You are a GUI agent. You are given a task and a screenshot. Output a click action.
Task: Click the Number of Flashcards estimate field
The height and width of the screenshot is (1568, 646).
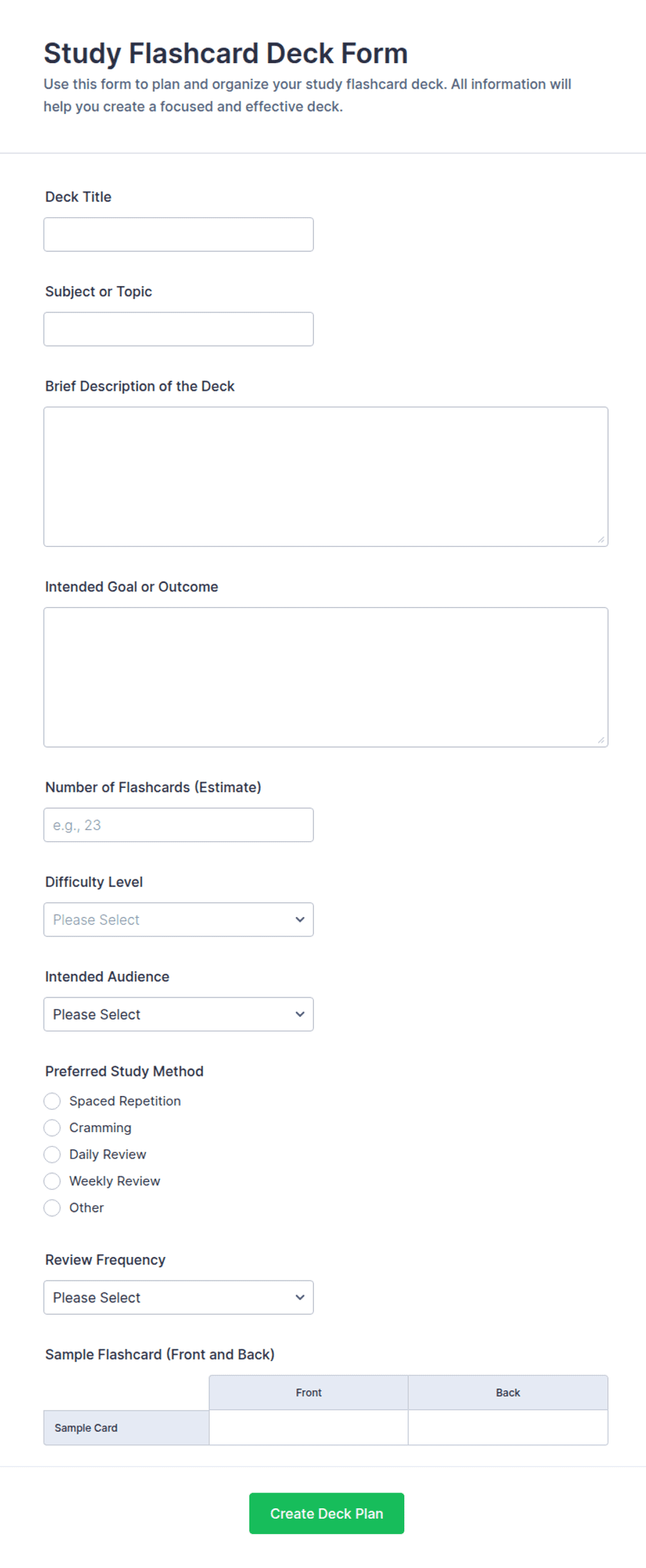179,825
